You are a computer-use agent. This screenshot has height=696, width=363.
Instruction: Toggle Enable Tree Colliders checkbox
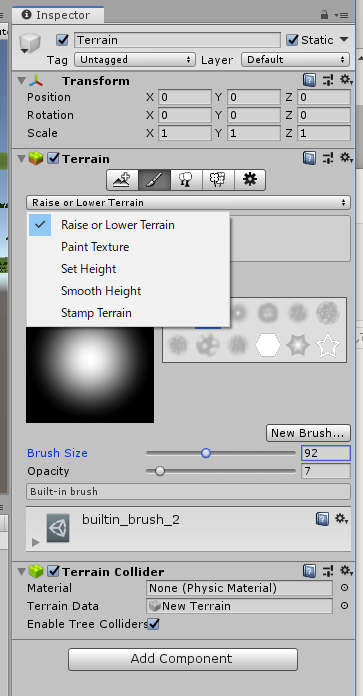154,624
